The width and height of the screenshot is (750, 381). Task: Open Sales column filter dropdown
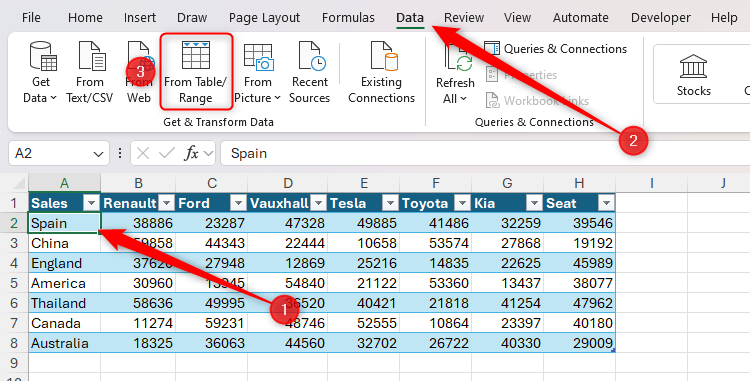click(x=91, y=203)
